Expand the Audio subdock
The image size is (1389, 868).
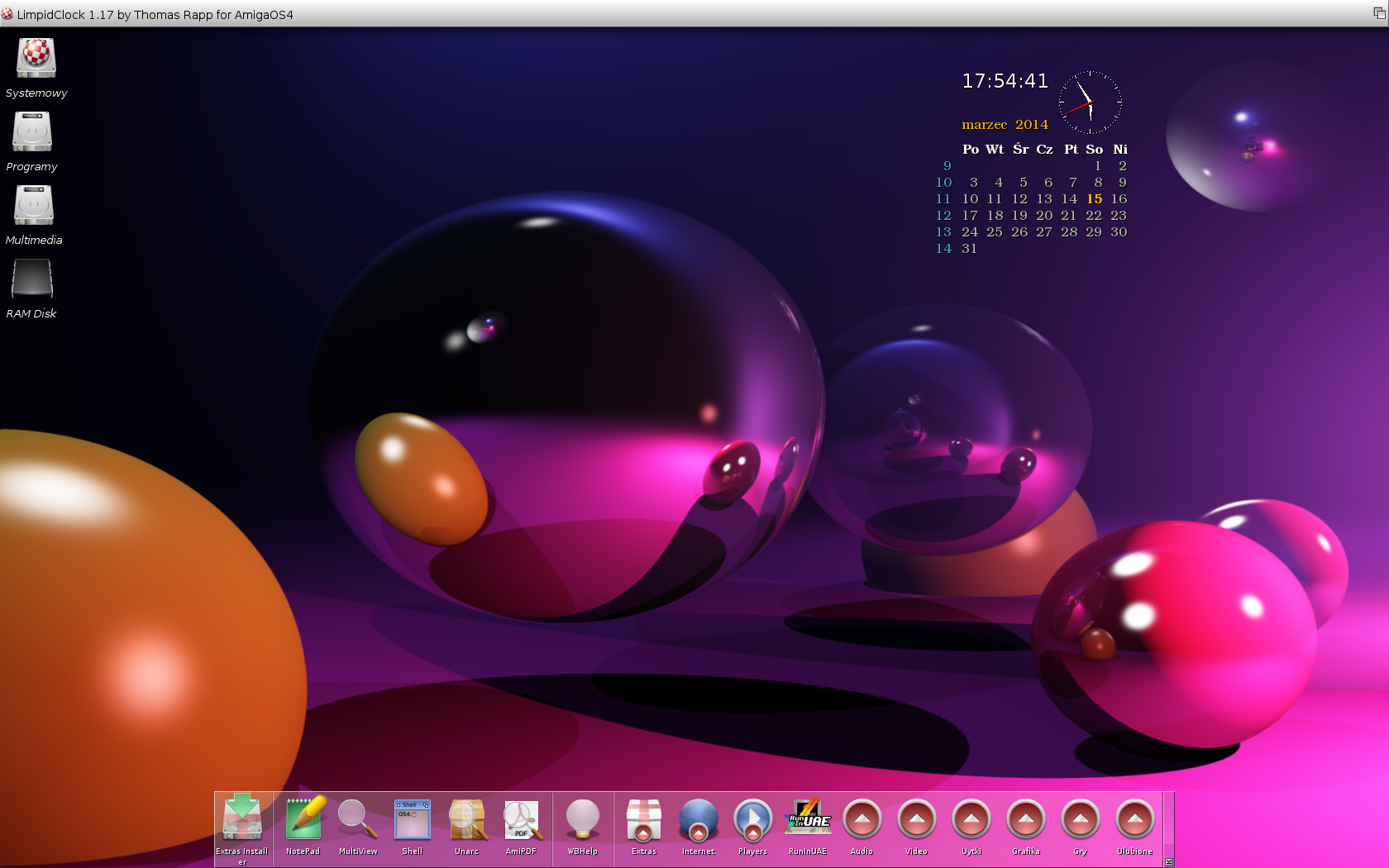point(862,819)
